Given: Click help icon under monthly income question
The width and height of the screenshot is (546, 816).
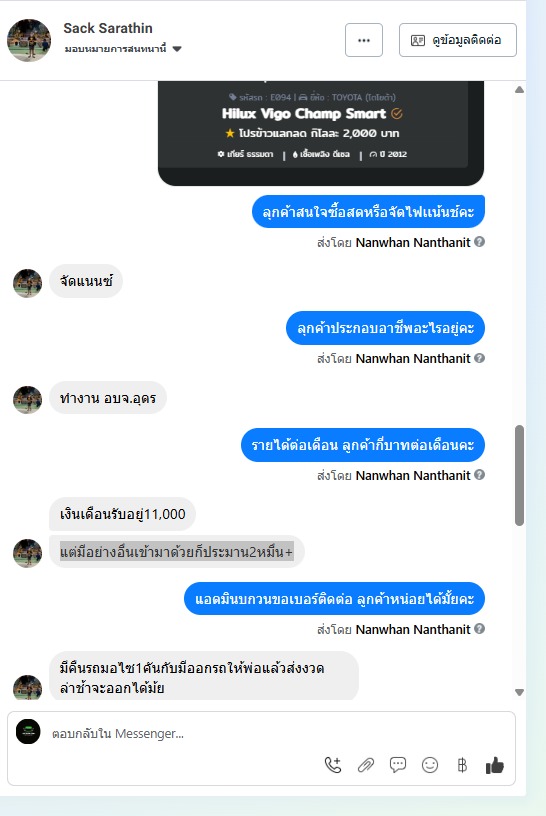Looking at the screenshot, I should click(480, 475).
